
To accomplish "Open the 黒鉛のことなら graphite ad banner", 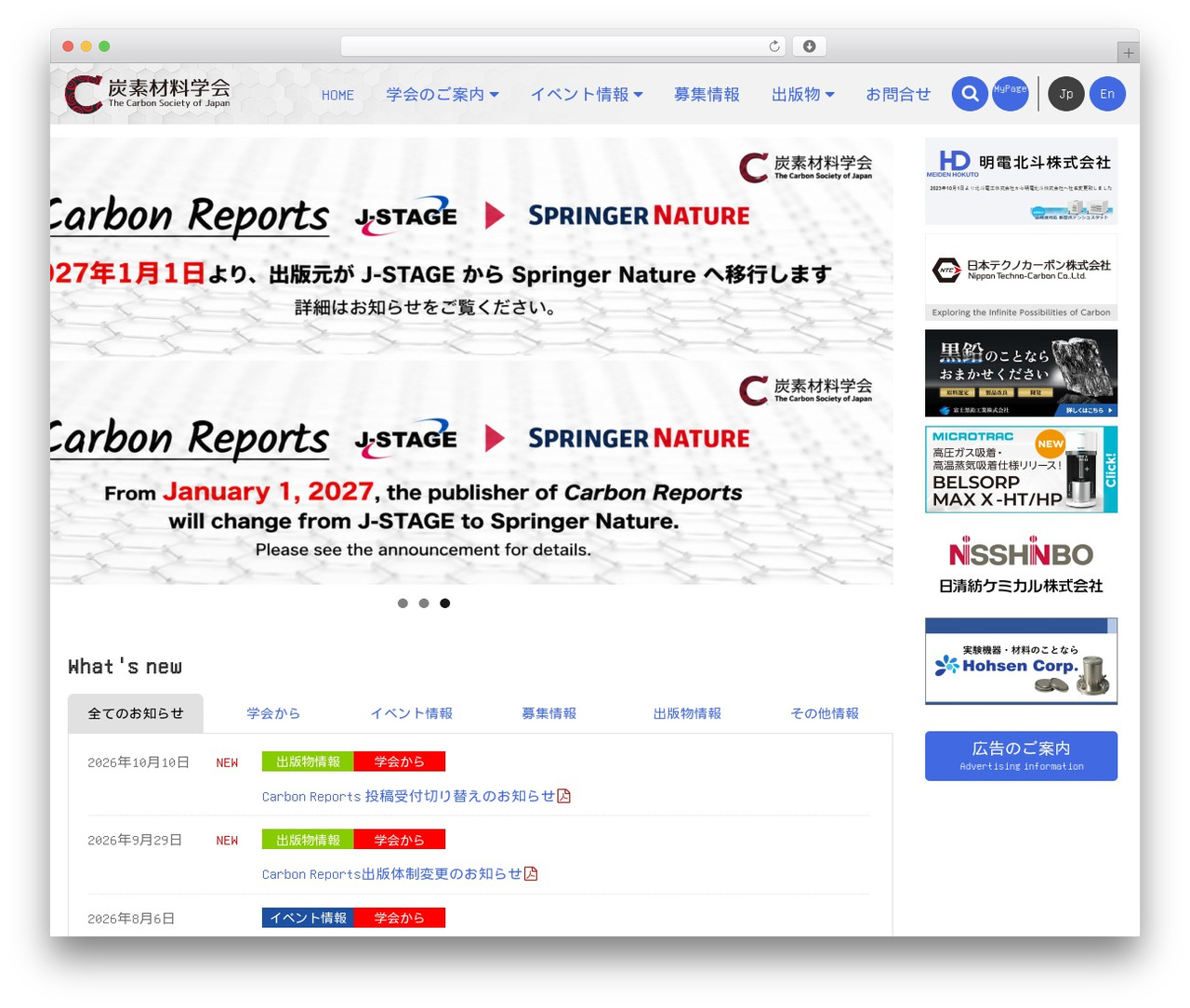I will 1021,373.
